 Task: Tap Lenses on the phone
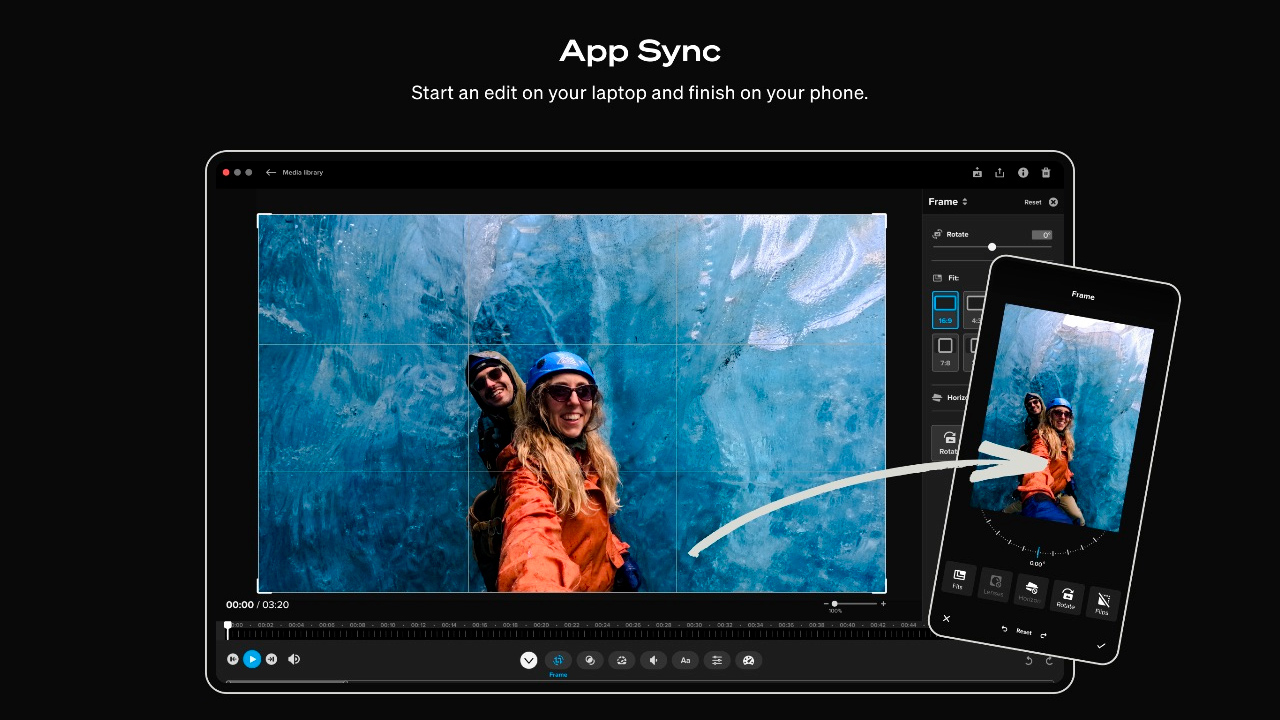tap(994, 584)
